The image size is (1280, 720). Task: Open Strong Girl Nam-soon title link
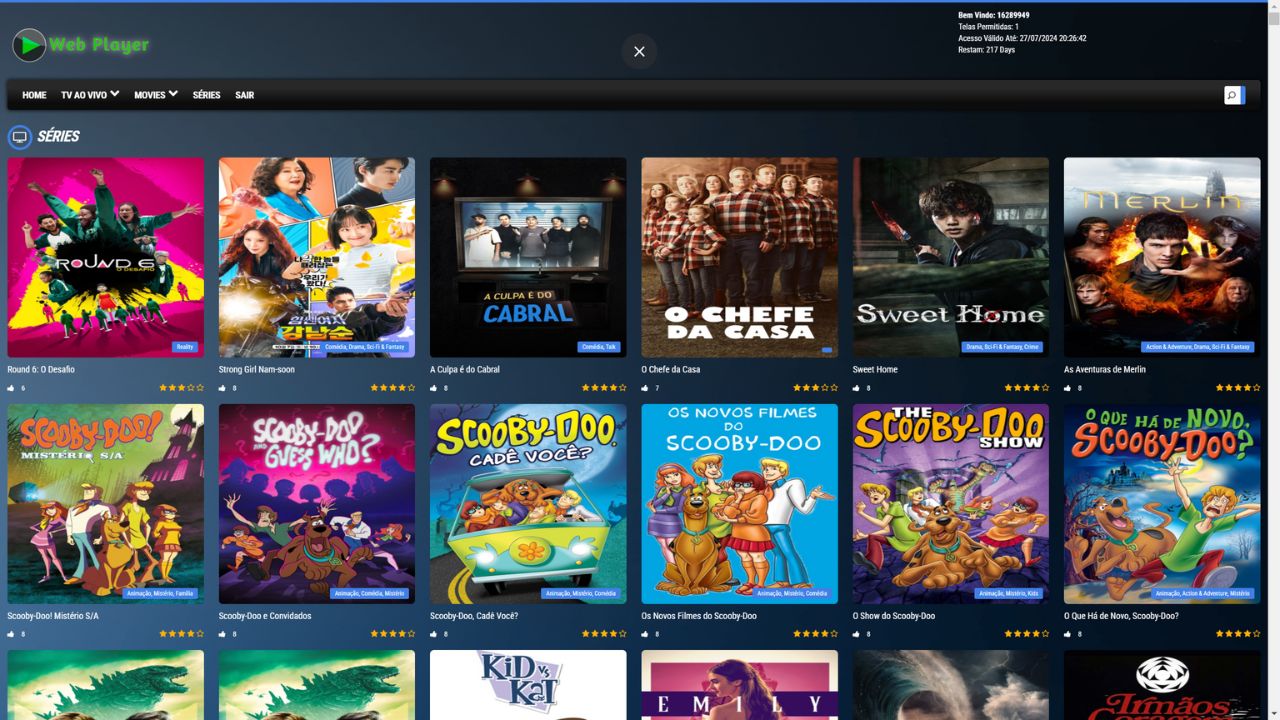pos(256,369)
